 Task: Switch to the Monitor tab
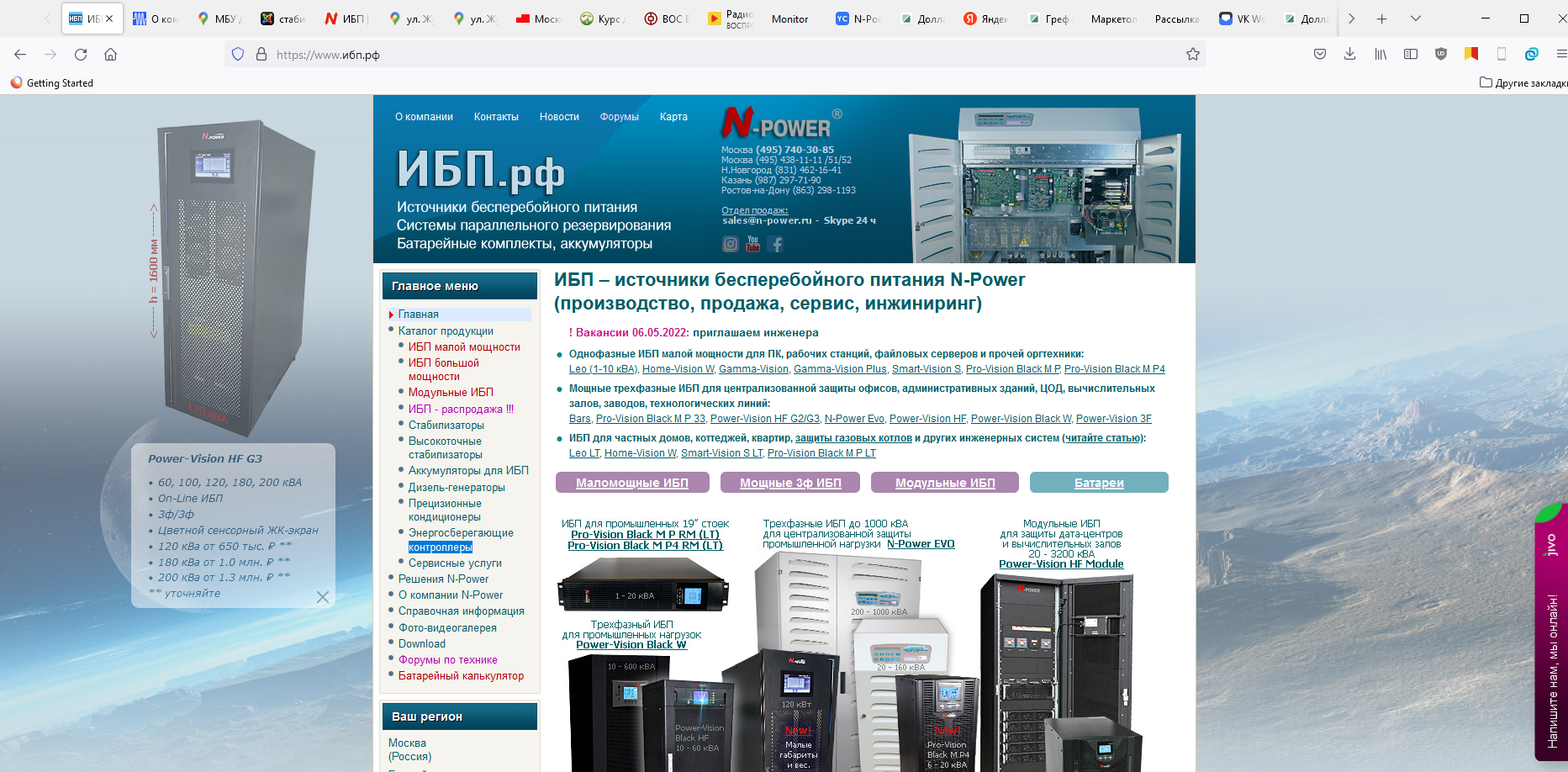[789, 19]
